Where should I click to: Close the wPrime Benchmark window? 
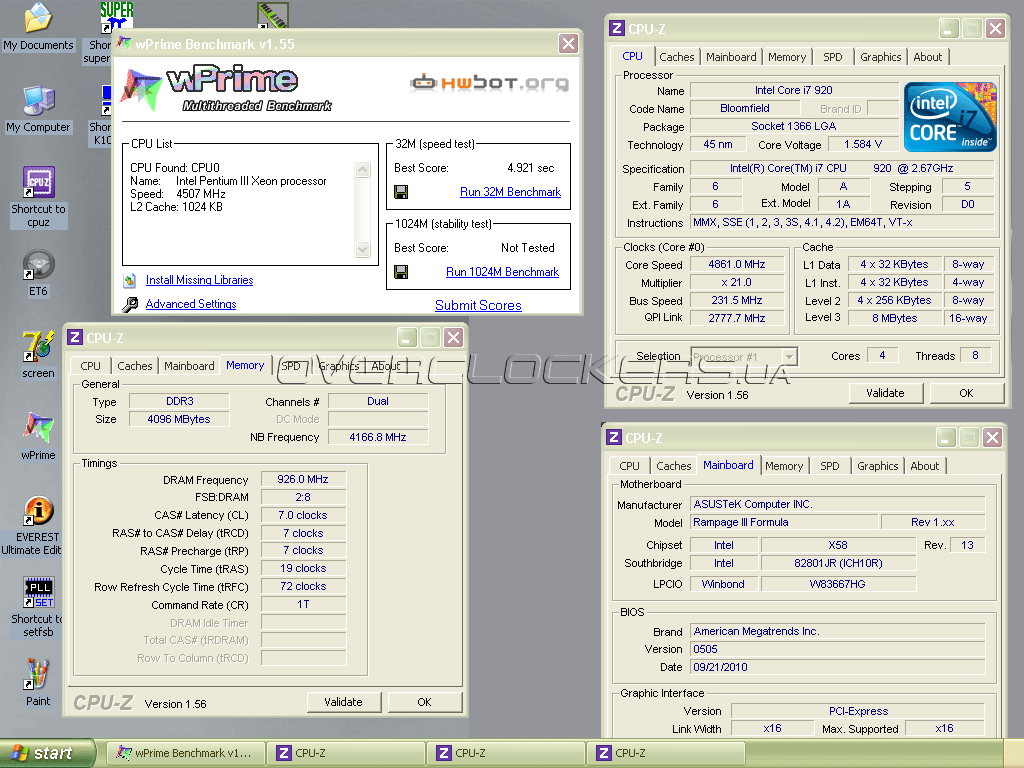point(568,44)
